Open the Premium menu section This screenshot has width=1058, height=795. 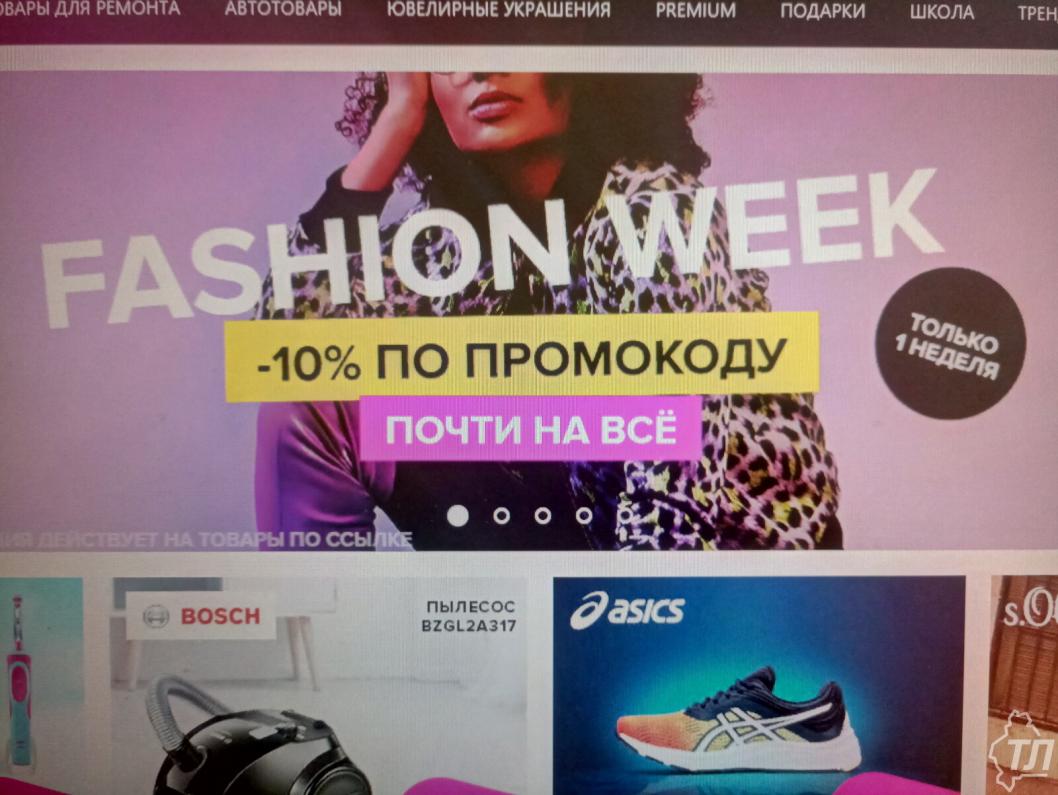[x=696, y=11]
